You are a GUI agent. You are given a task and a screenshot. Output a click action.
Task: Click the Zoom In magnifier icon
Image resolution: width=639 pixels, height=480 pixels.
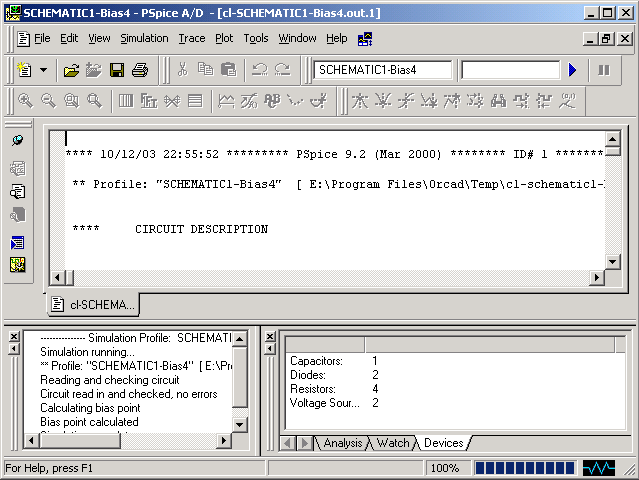point(25,101)
